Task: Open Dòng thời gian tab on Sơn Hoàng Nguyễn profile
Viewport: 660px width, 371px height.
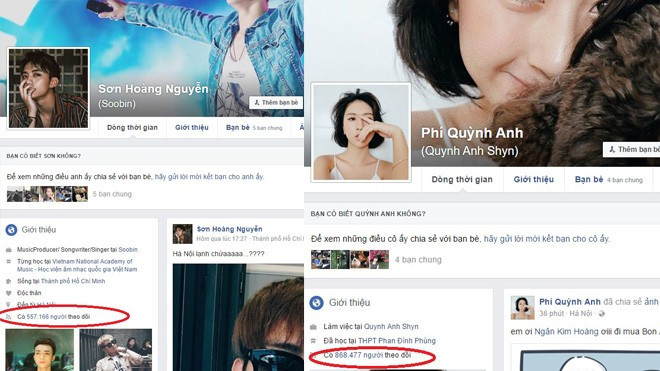Action: [132, 128]
